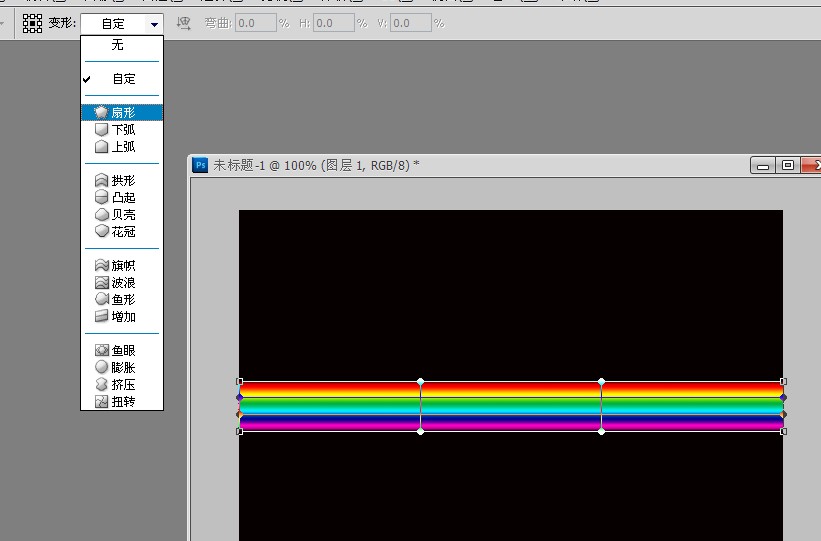Click the V distortion input field
Viewport: 821px width, 541px height.
click(x=411, y=23)
